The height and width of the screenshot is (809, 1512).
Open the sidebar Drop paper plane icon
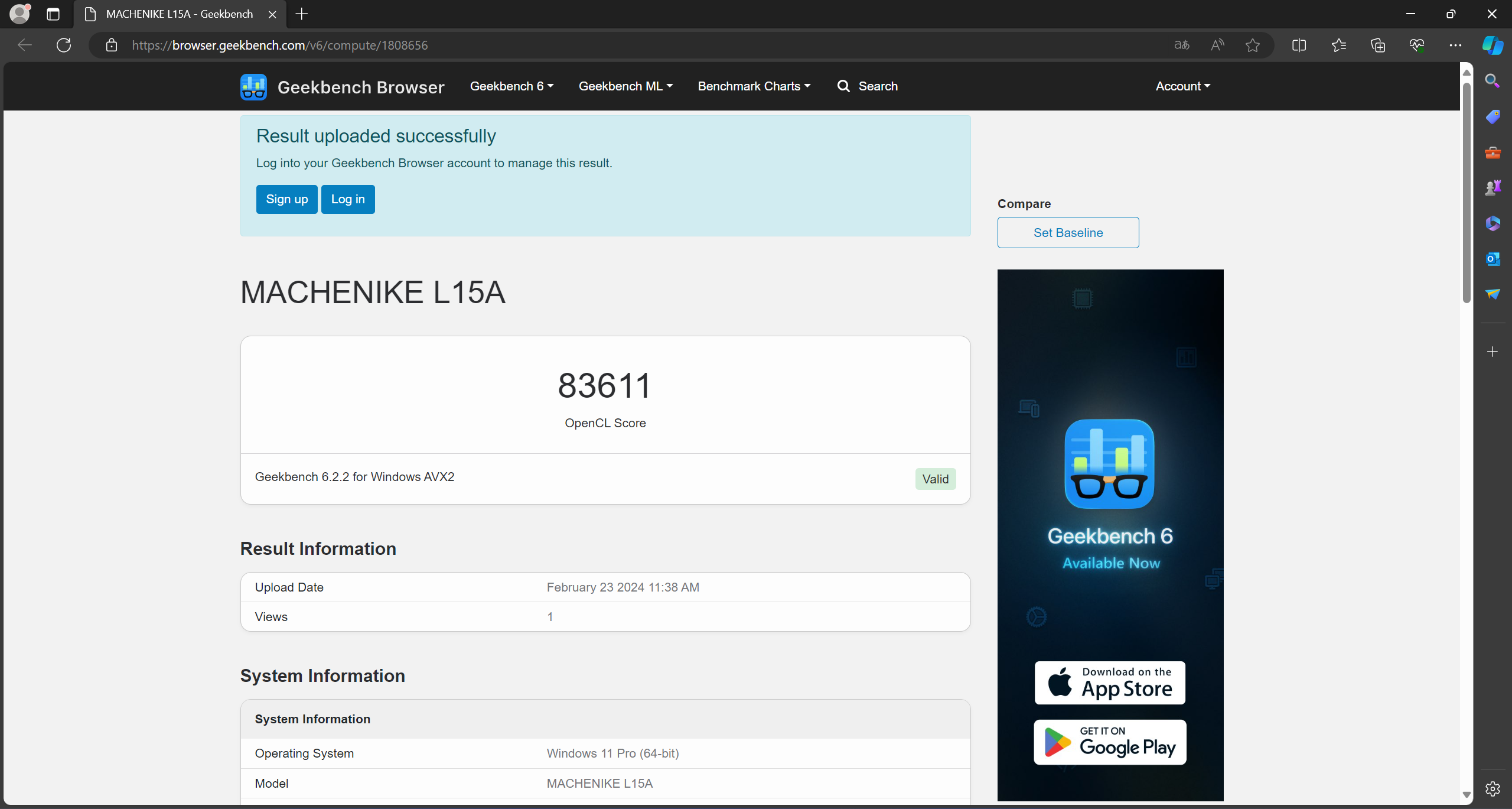click(1493, 294)
